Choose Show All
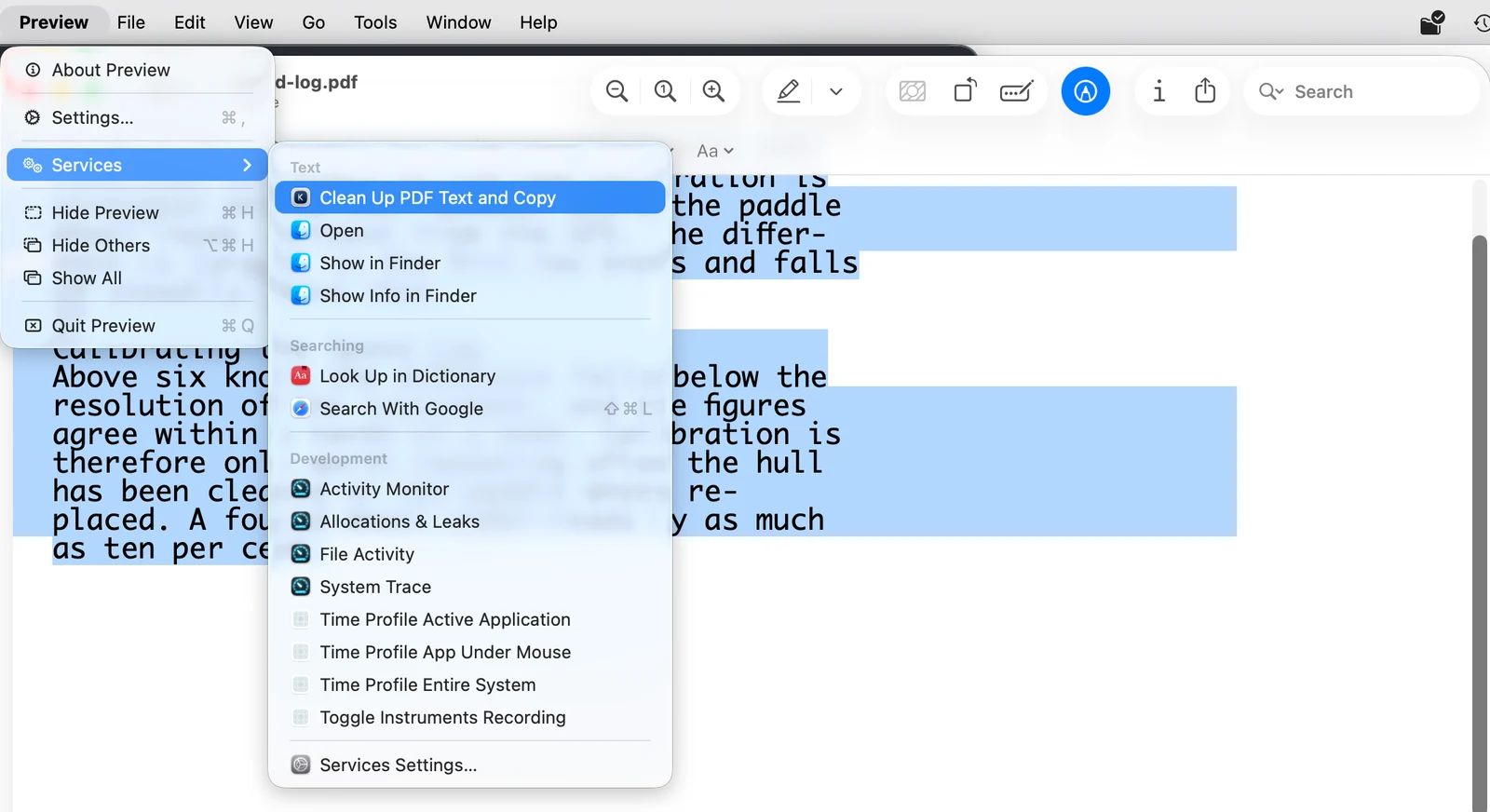Viewport: 1490px width, 812px height. point(138,277)
